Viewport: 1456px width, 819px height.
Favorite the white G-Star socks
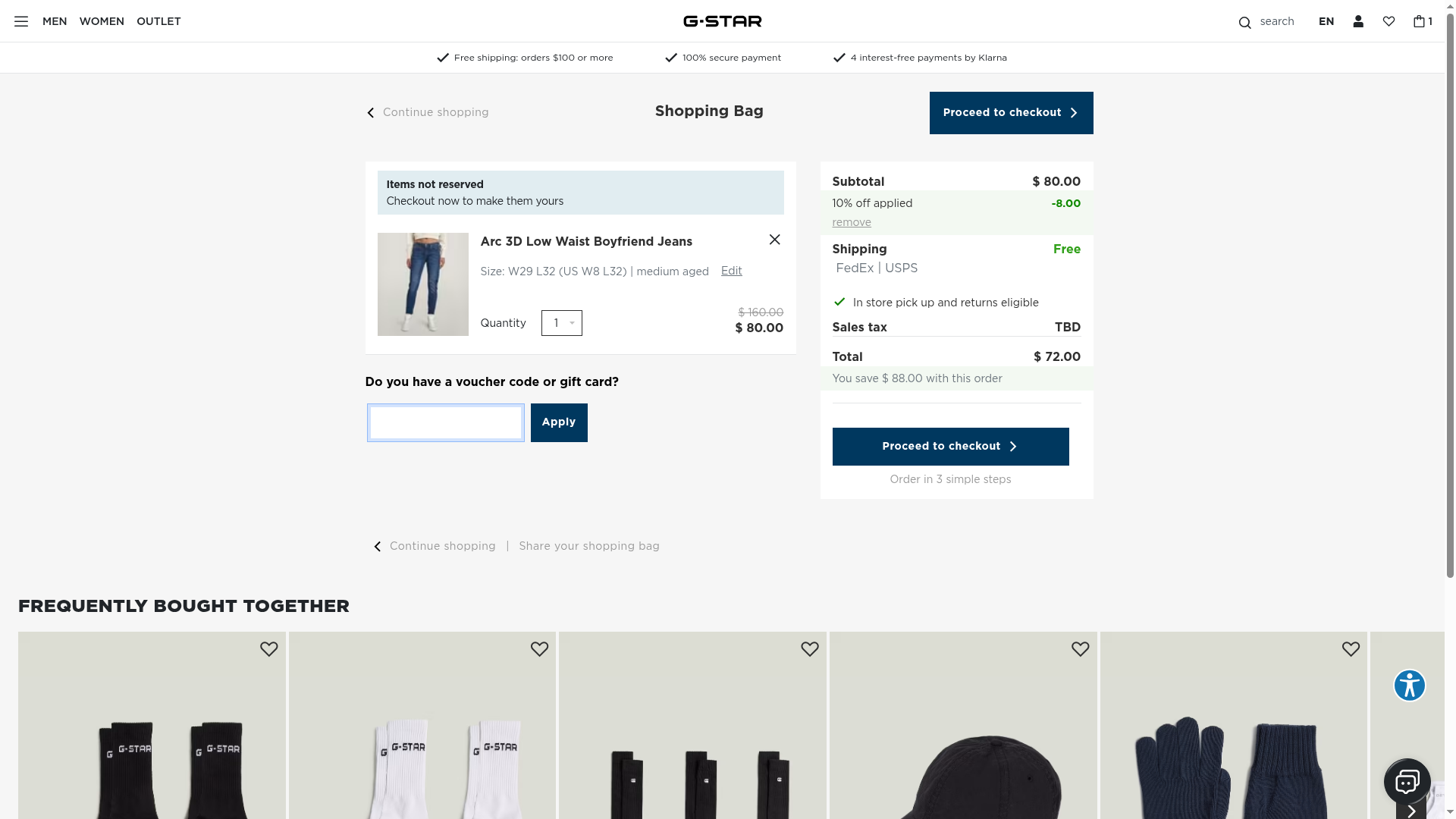coord(539,649)
